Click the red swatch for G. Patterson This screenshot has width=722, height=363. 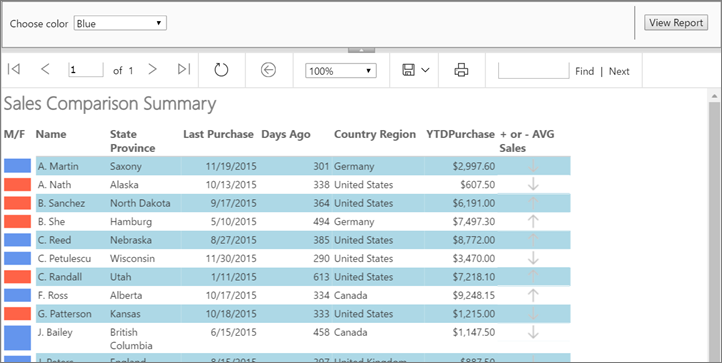[x=17, y=313]
